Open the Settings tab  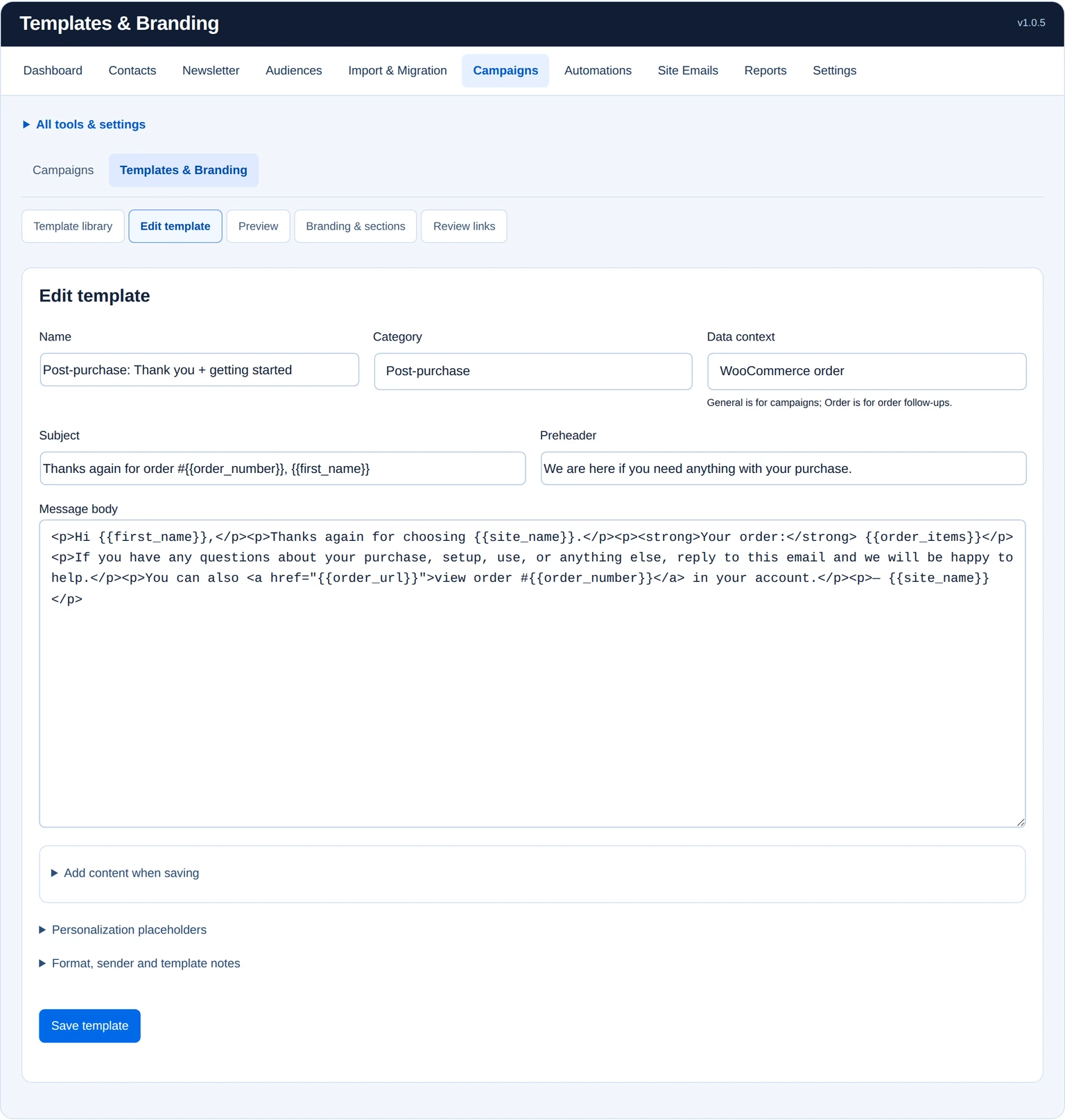coord(834,71)
